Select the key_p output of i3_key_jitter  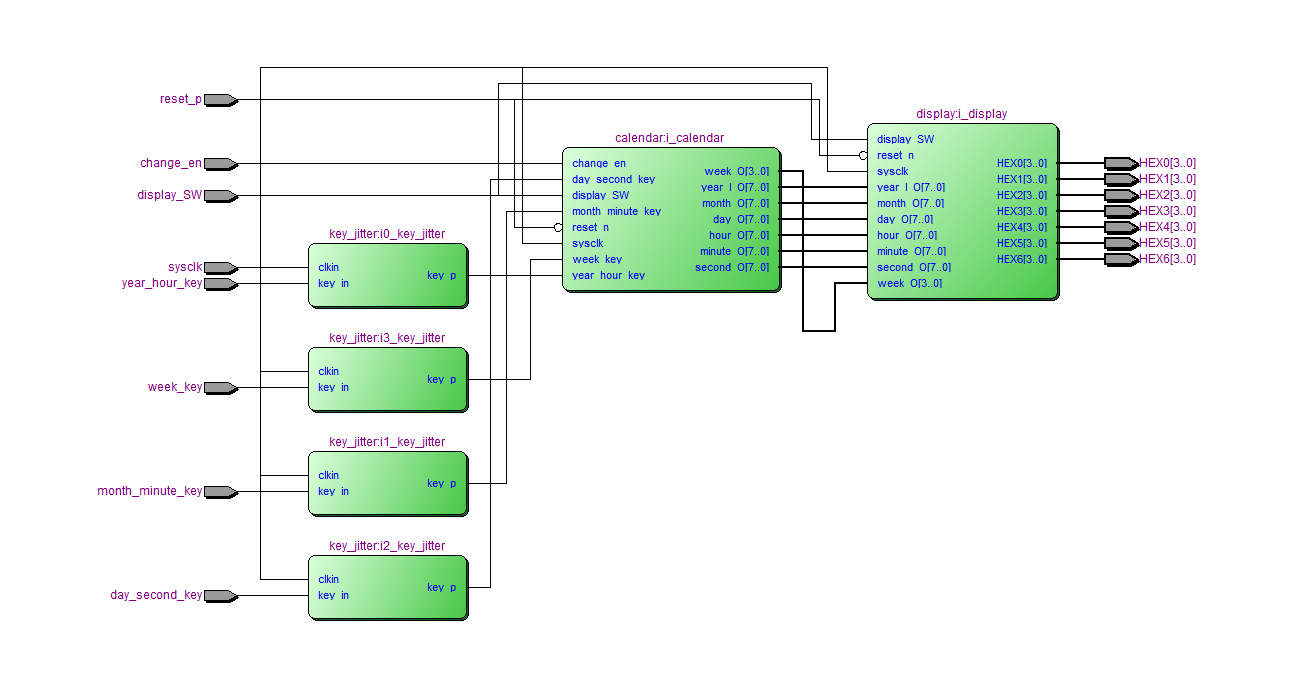click(x=441, y=379)
